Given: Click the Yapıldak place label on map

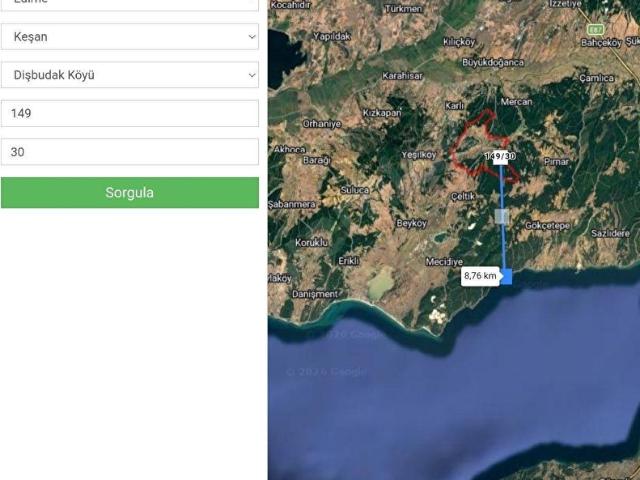Looking at the screenshot, I should click(332, 36).
